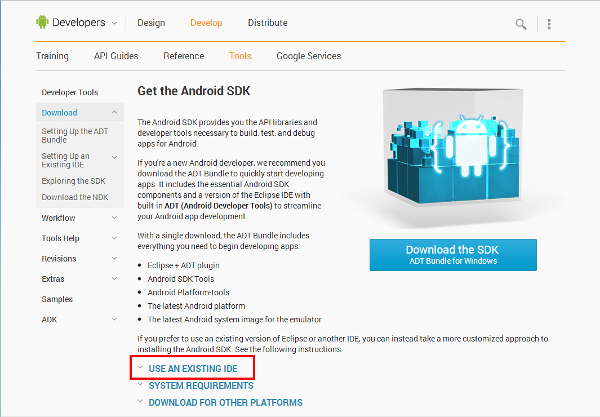Click The latest Android platform list item
The image size is (600, 417).
[196, 306]
